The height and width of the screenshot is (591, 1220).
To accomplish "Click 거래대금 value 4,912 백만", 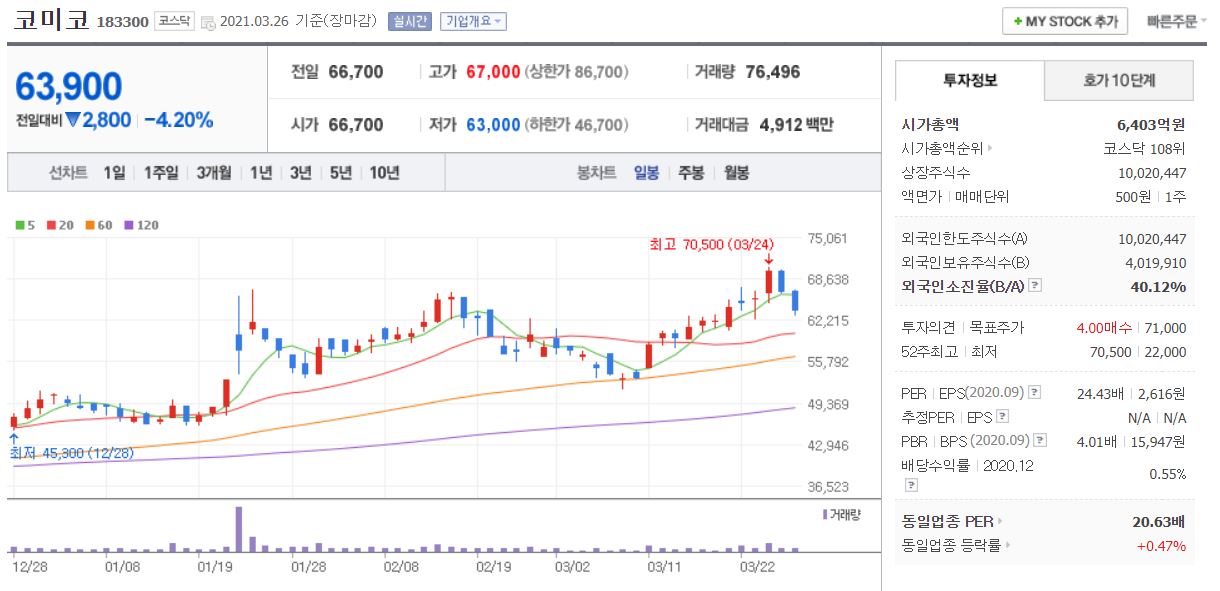I will tap(796, 125).
